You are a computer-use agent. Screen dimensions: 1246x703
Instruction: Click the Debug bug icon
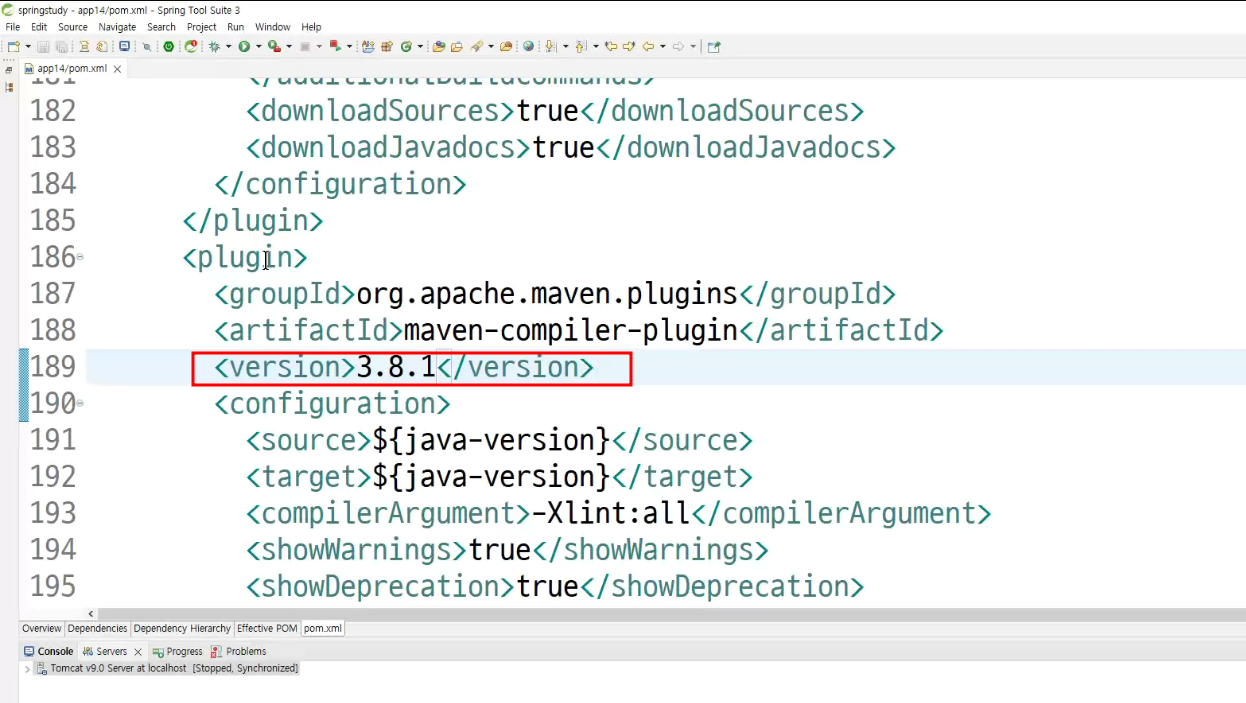tap(214, 46)
